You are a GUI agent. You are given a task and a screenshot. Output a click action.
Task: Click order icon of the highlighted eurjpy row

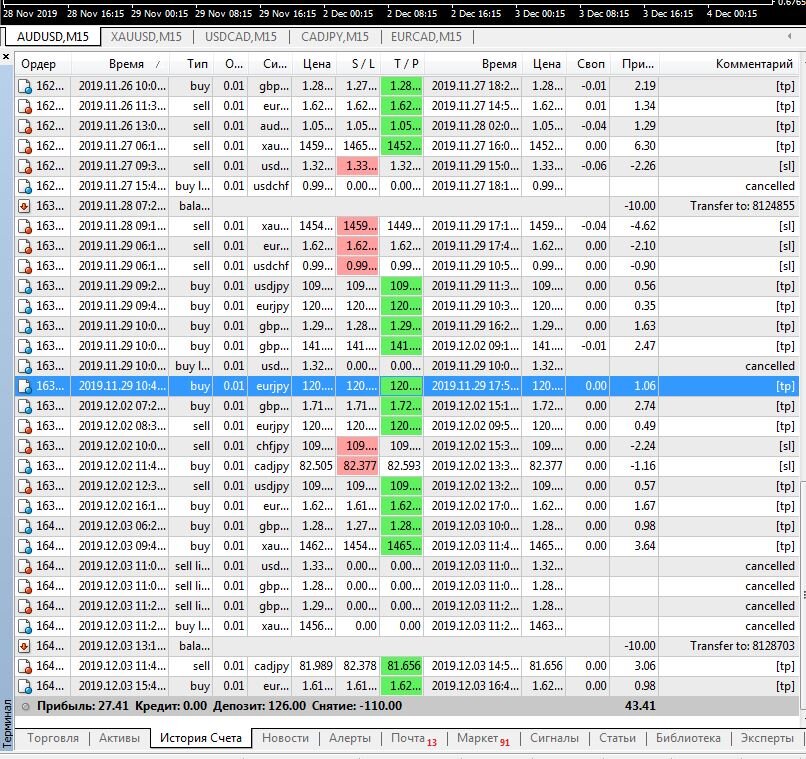pos(25,386)
